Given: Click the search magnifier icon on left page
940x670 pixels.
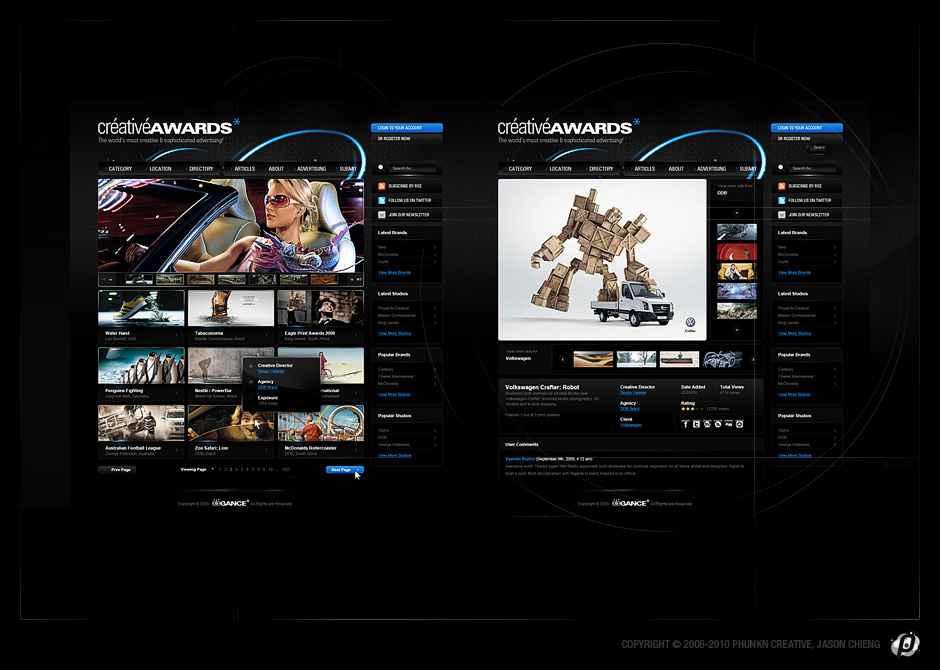Looking at the screenshot, I should (x=381, y=168).
